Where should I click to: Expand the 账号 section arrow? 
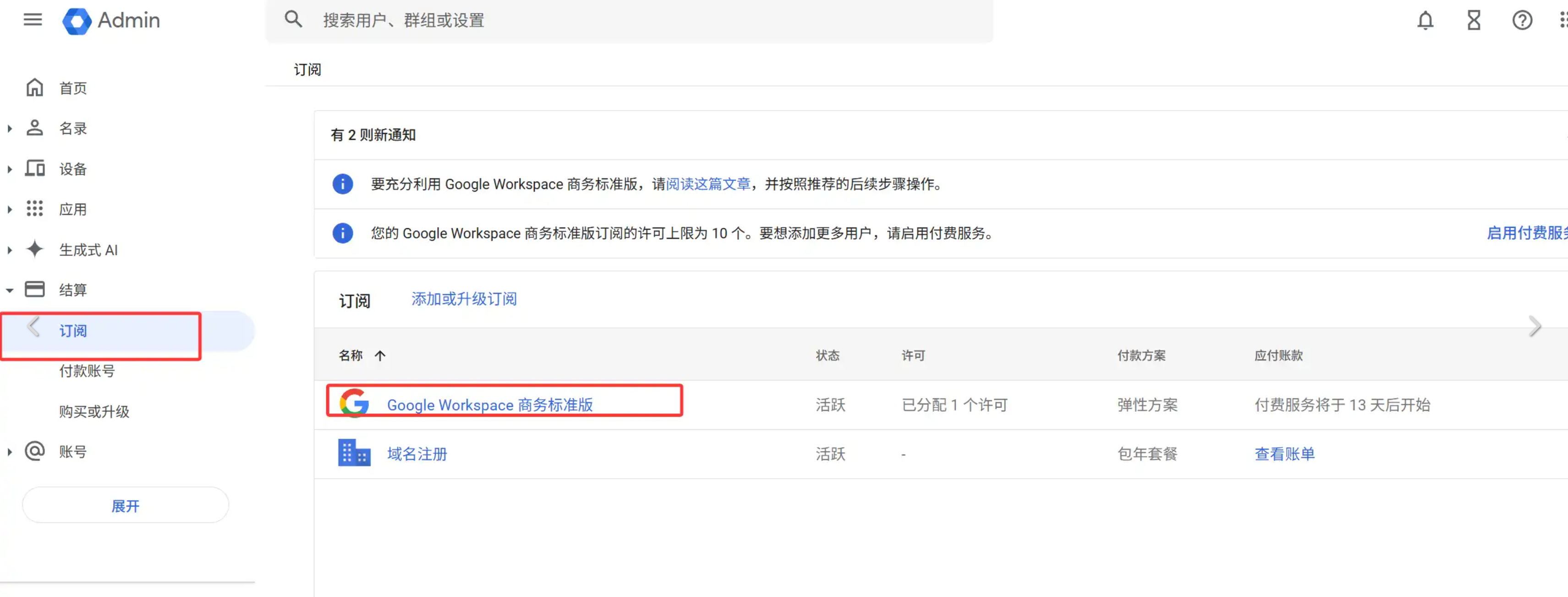click(10, 452)
